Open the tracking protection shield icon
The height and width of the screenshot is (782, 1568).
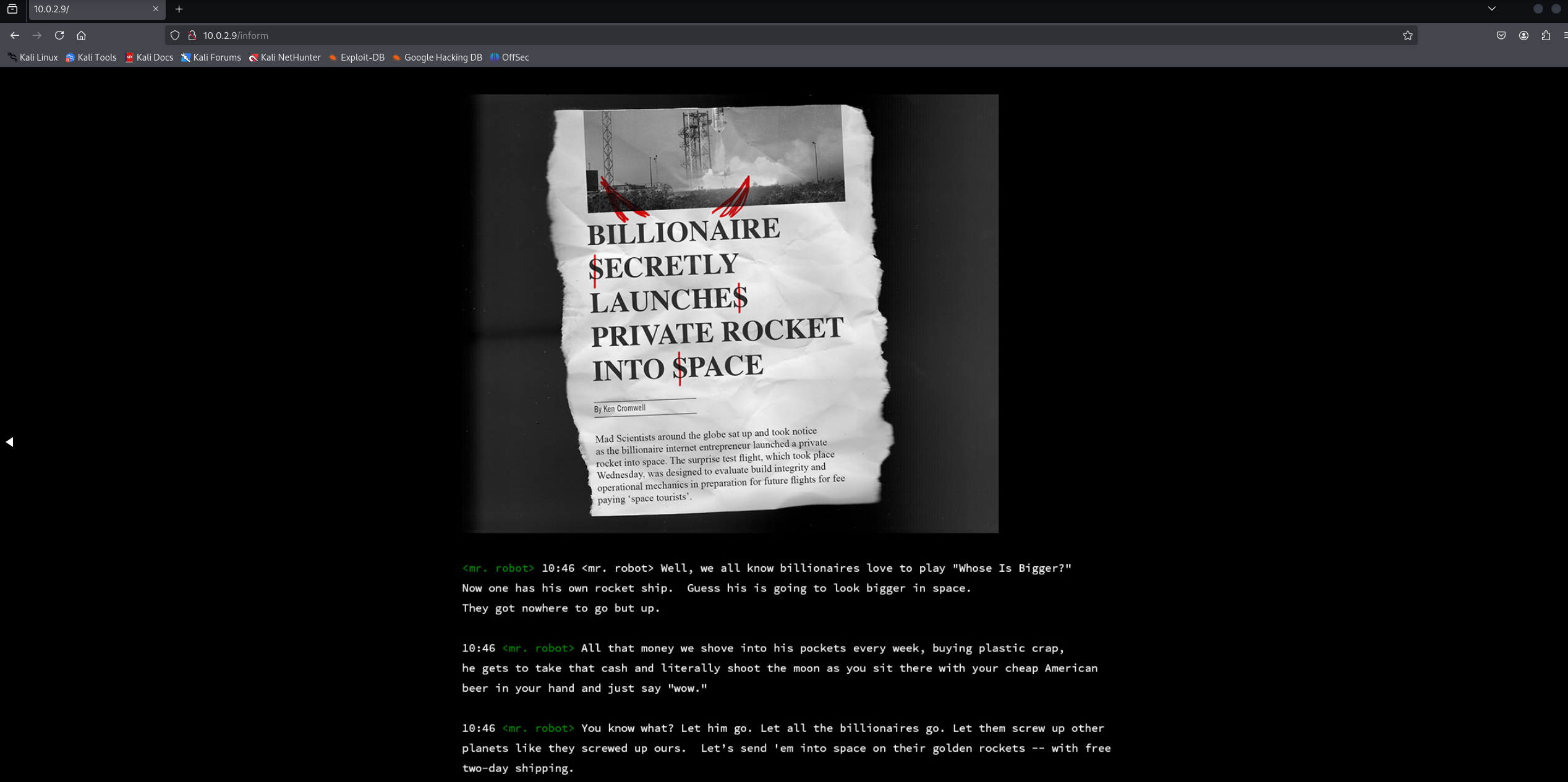175,35
